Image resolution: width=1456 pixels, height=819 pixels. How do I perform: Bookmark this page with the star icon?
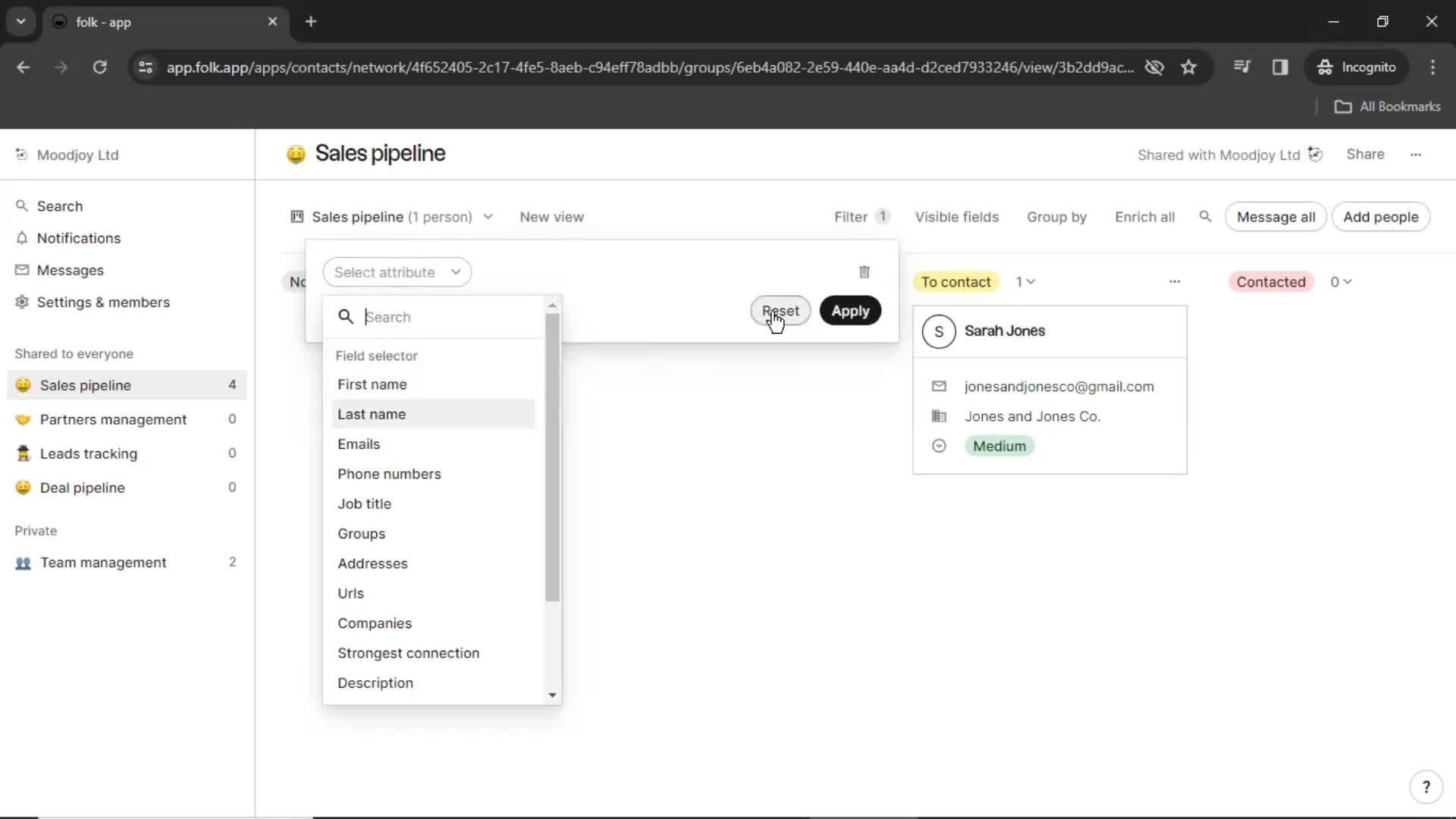pyautogui.click(x=1188, y=67)
